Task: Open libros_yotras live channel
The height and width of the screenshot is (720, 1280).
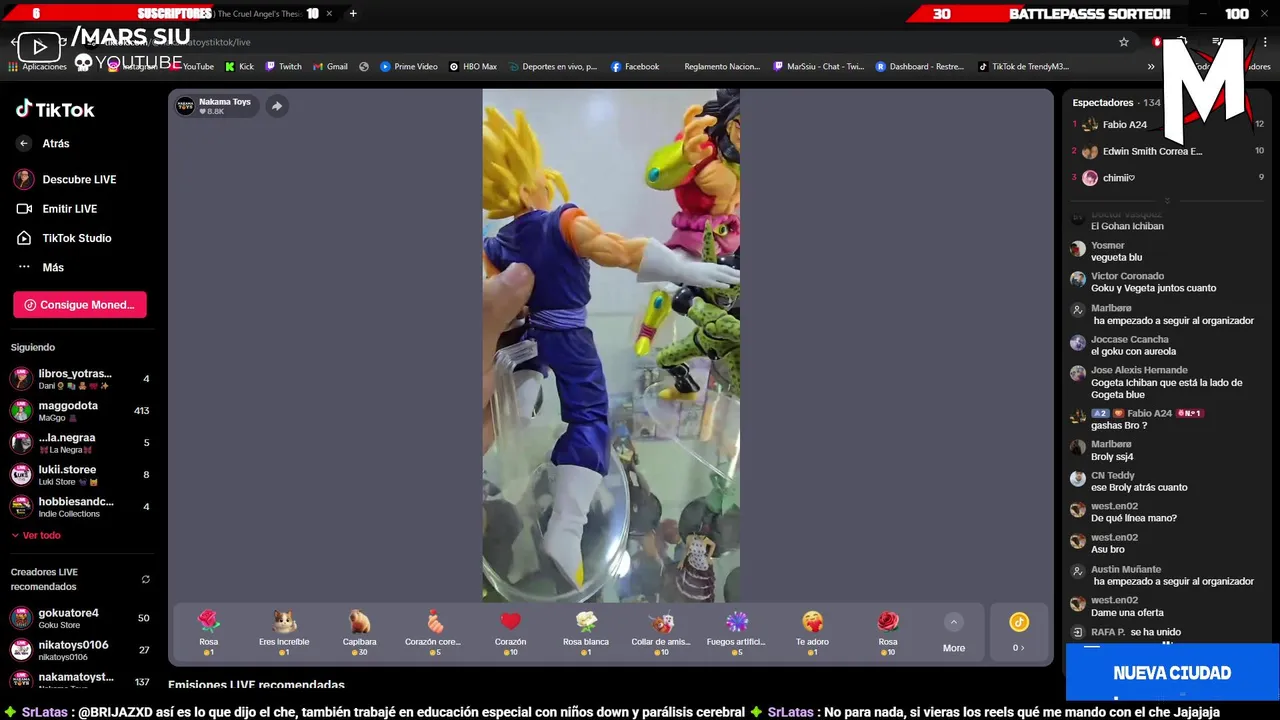Action: (x=80, y=379)
